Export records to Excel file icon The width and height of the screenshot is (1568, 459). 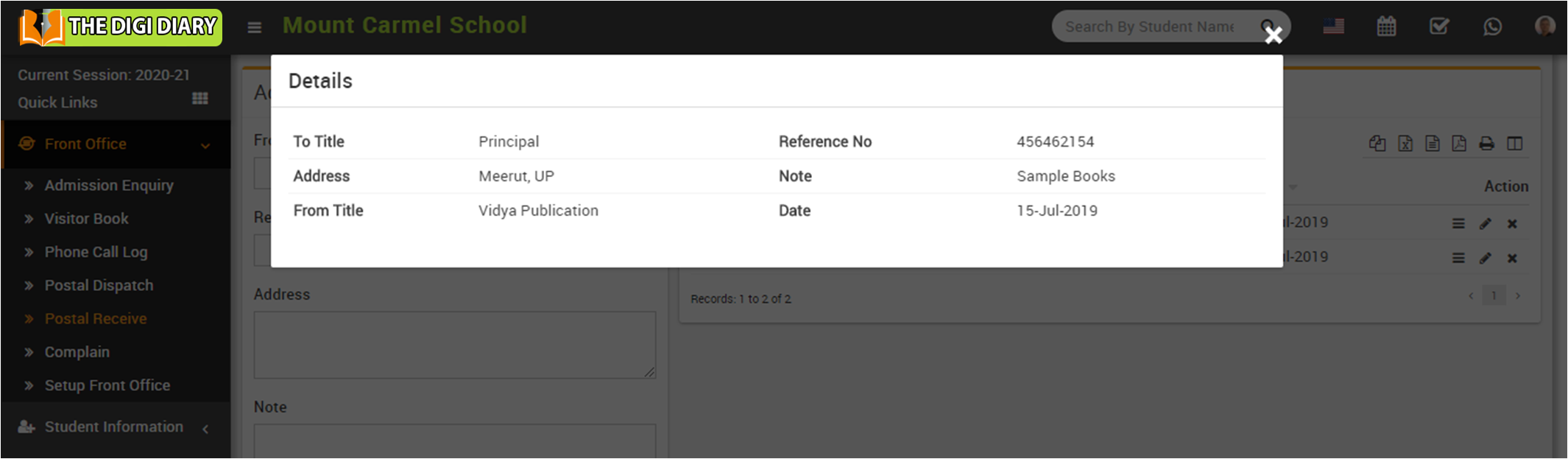pyautogui.click(x=1405, y=144)
